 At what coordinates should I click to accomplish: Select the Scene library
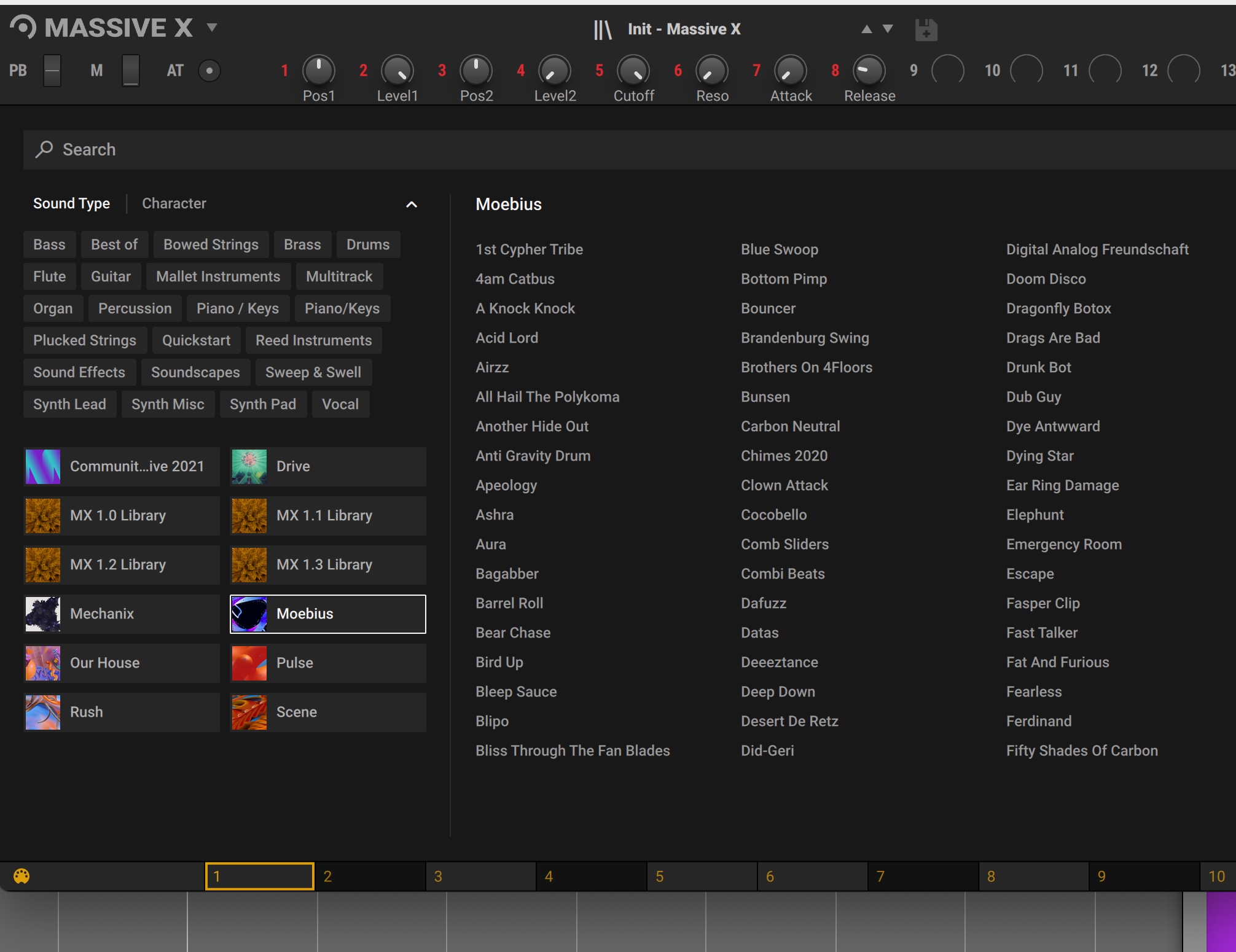(x=328, y=712)
